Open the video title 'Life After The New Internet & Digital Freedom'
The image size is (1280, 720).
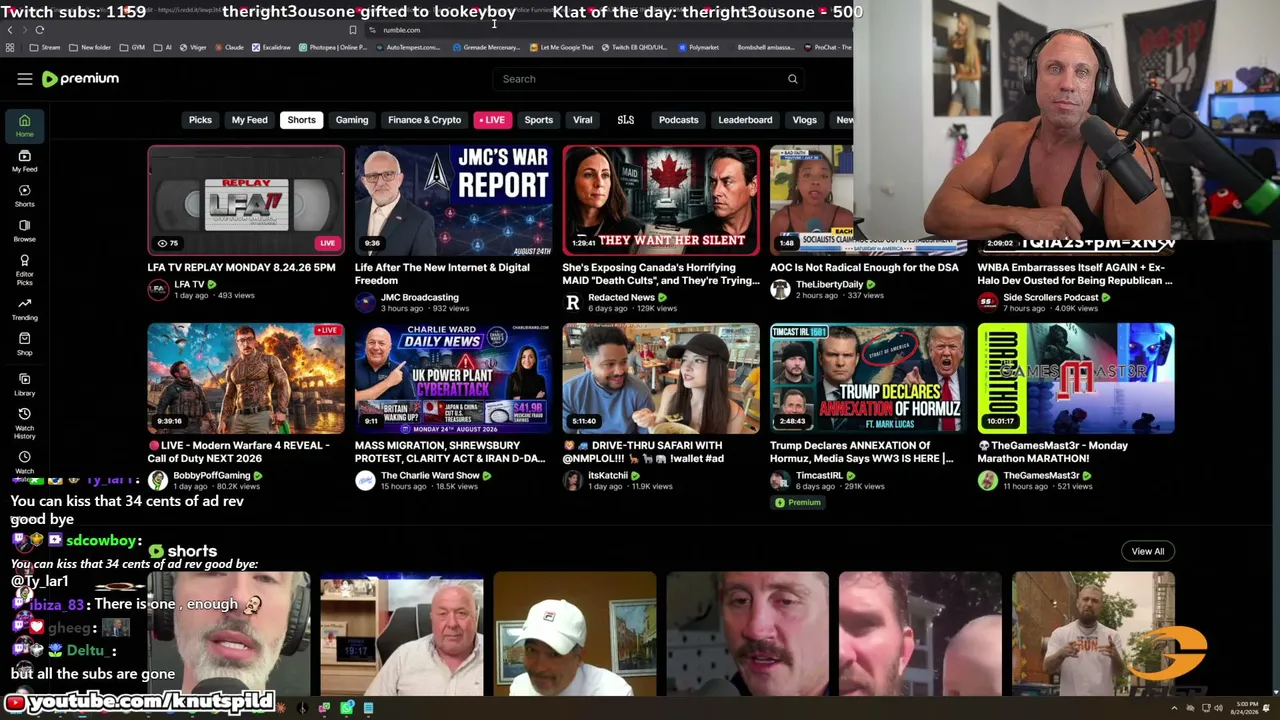[442, 274]
